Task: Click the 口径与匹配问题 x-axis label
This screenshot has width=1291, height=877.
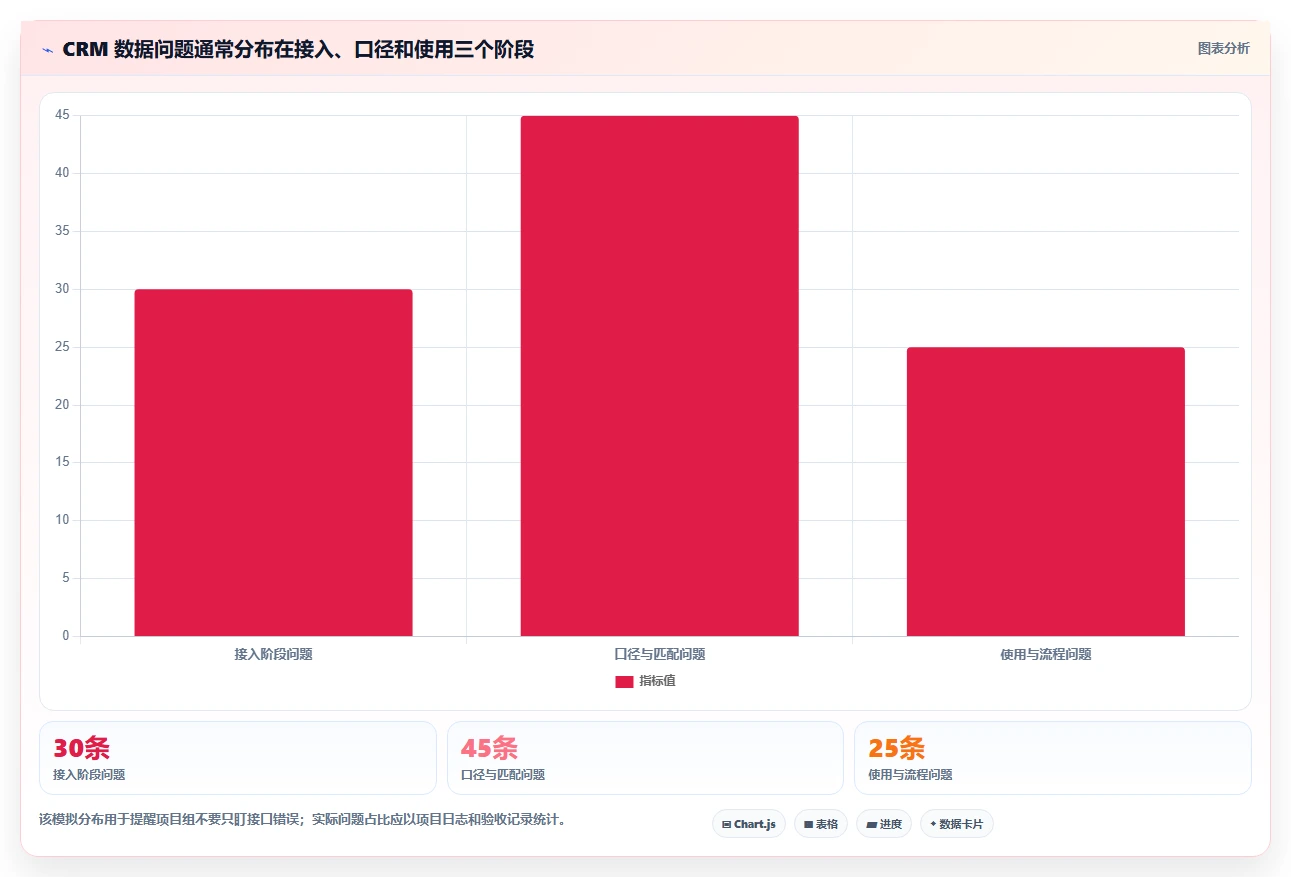Action: click(x=659, y=654)
